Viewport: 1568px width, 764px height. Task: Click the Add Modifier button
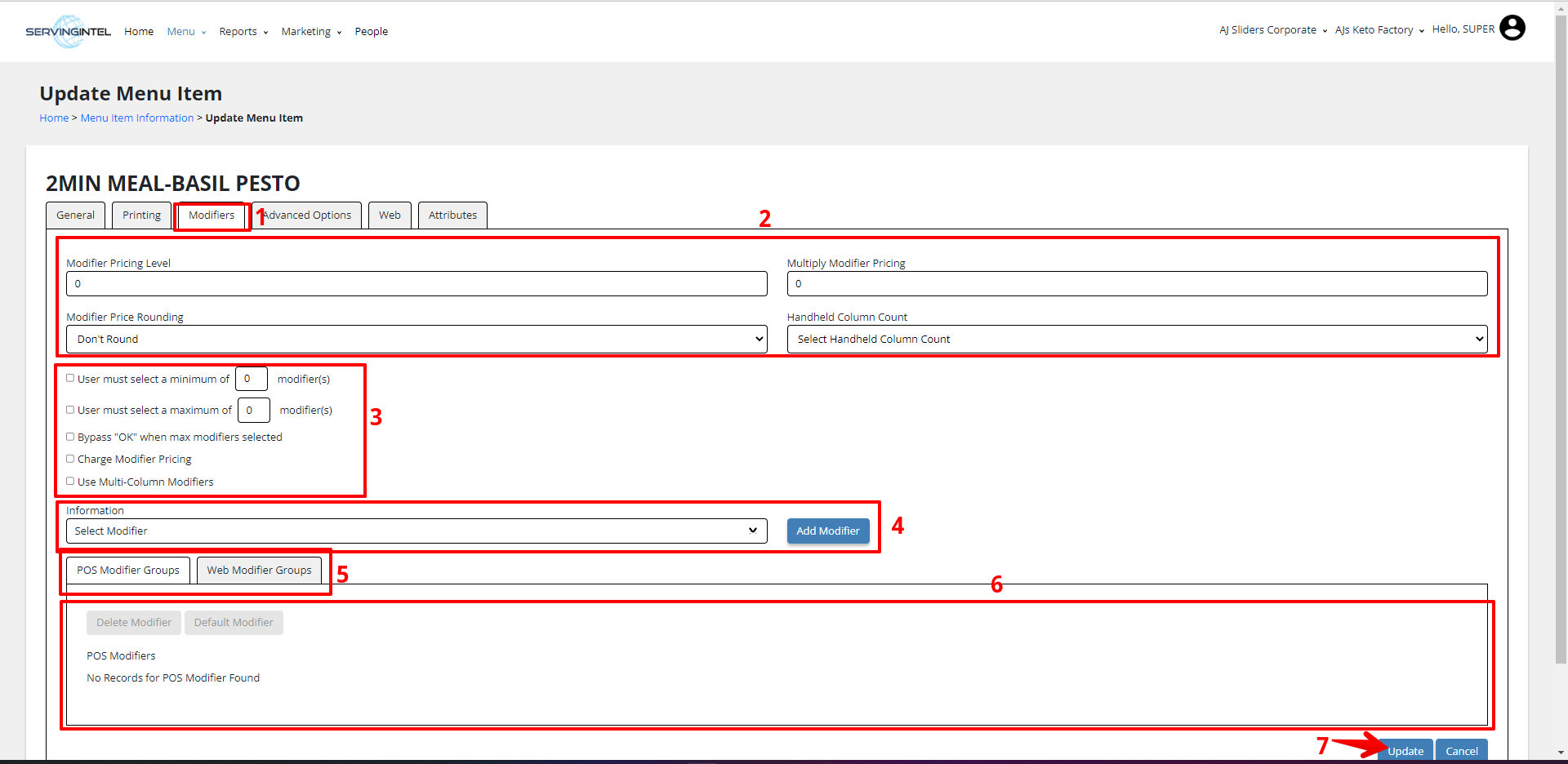point(827,531)
